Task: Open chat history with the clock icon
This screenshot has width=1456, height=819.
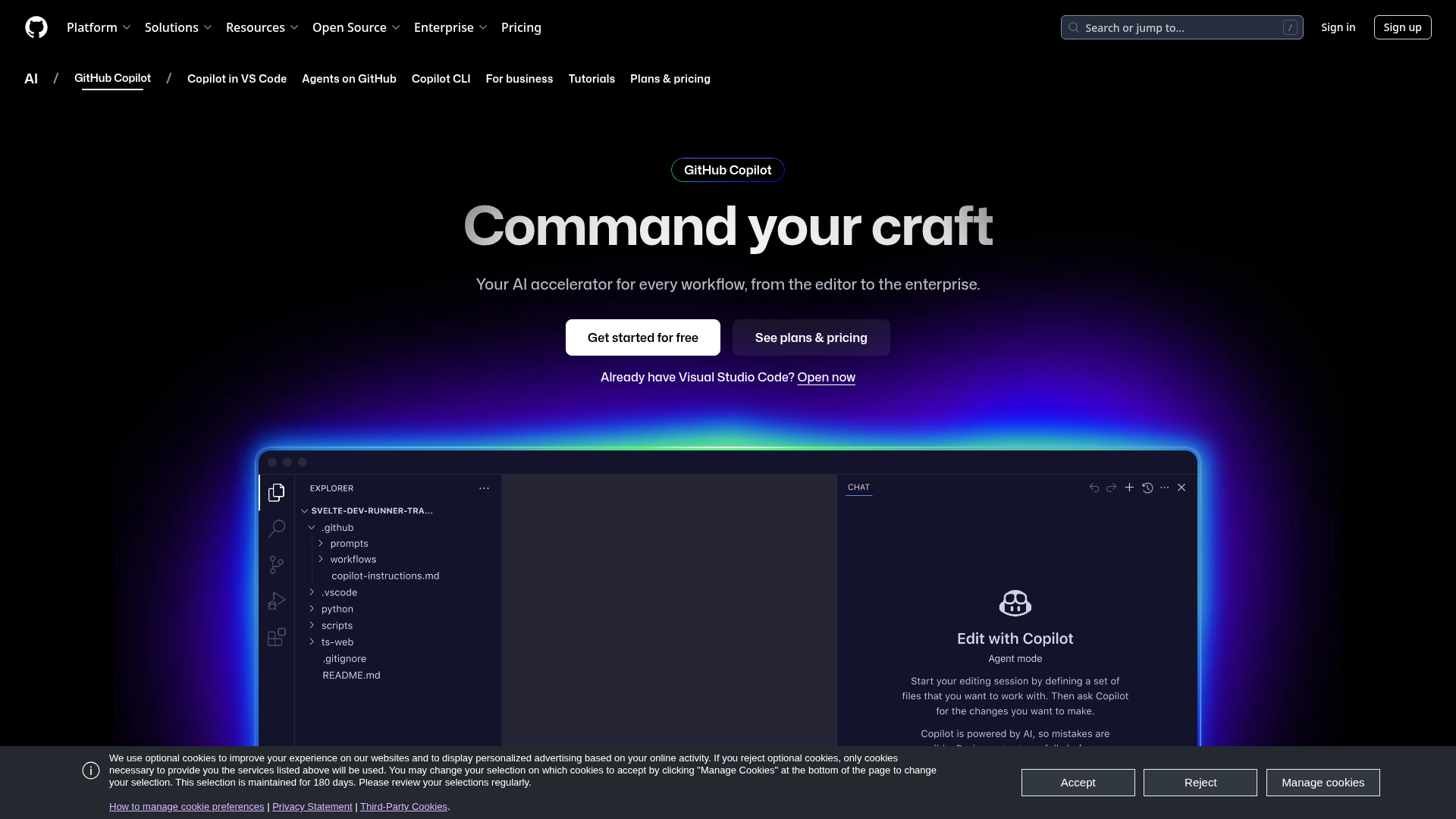Action: point(1147,488)
